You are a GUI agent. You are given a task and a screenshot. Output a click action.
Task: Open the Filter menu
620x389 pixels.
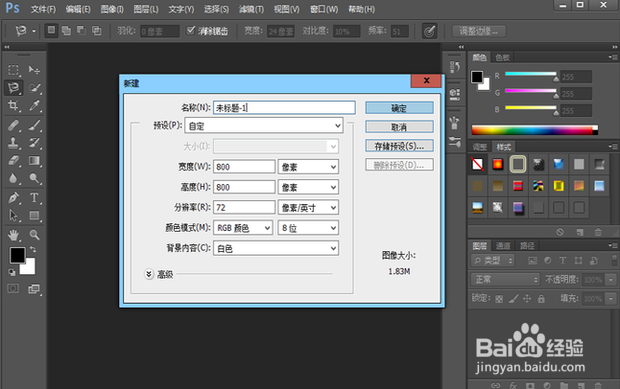tap(251, 9)
